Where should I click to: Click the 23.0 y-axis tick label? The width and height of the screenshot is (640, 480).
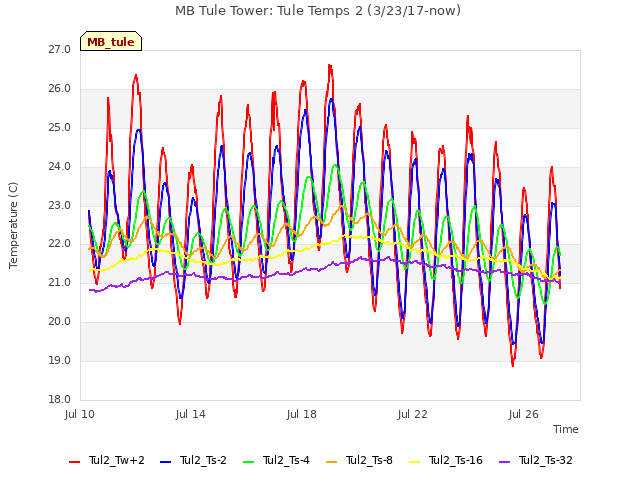tap(60, 205)
